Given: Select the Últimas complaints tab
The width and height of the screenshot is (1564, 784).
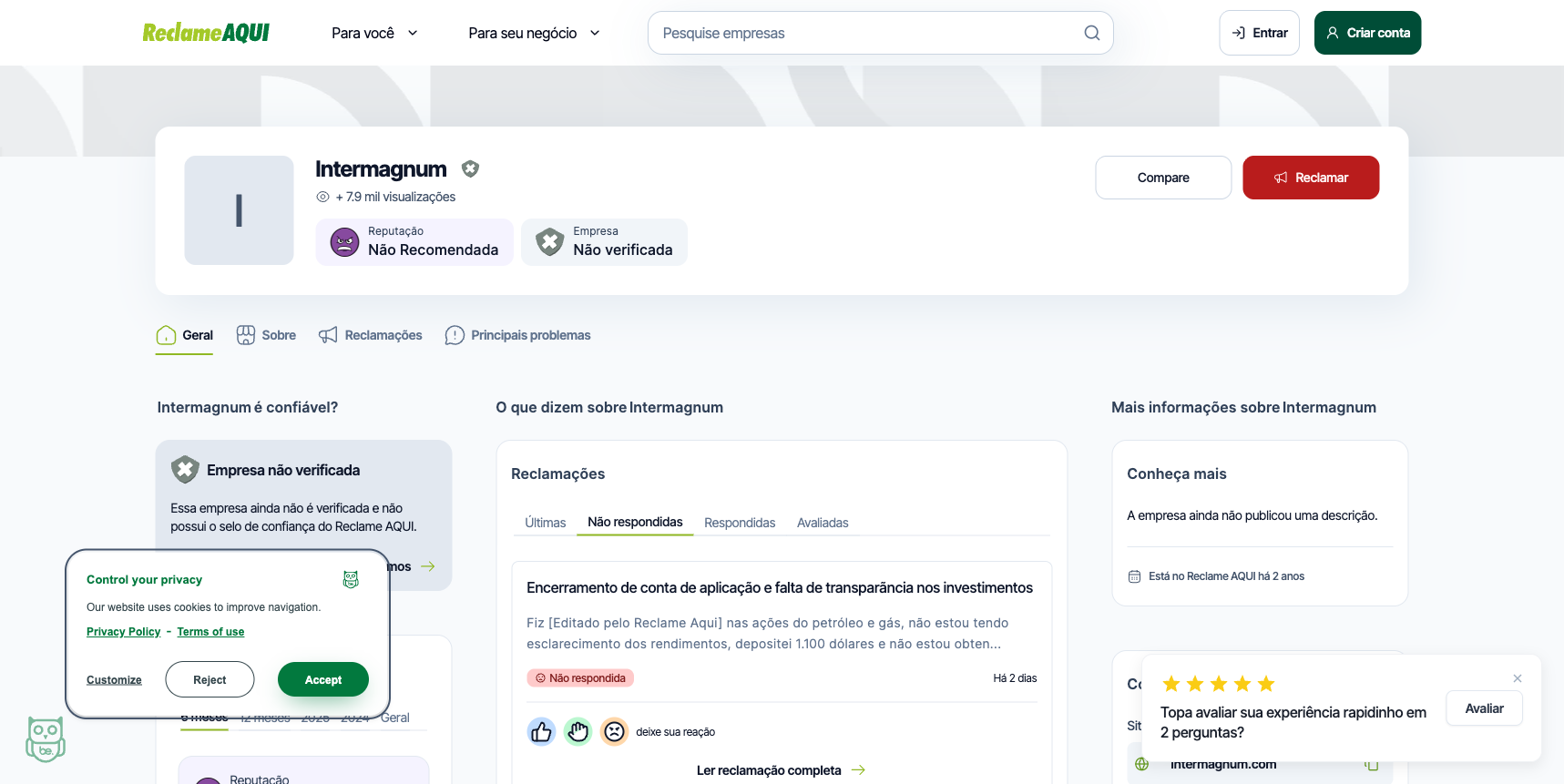Looking at the screenshot, I should coord(546,523).
